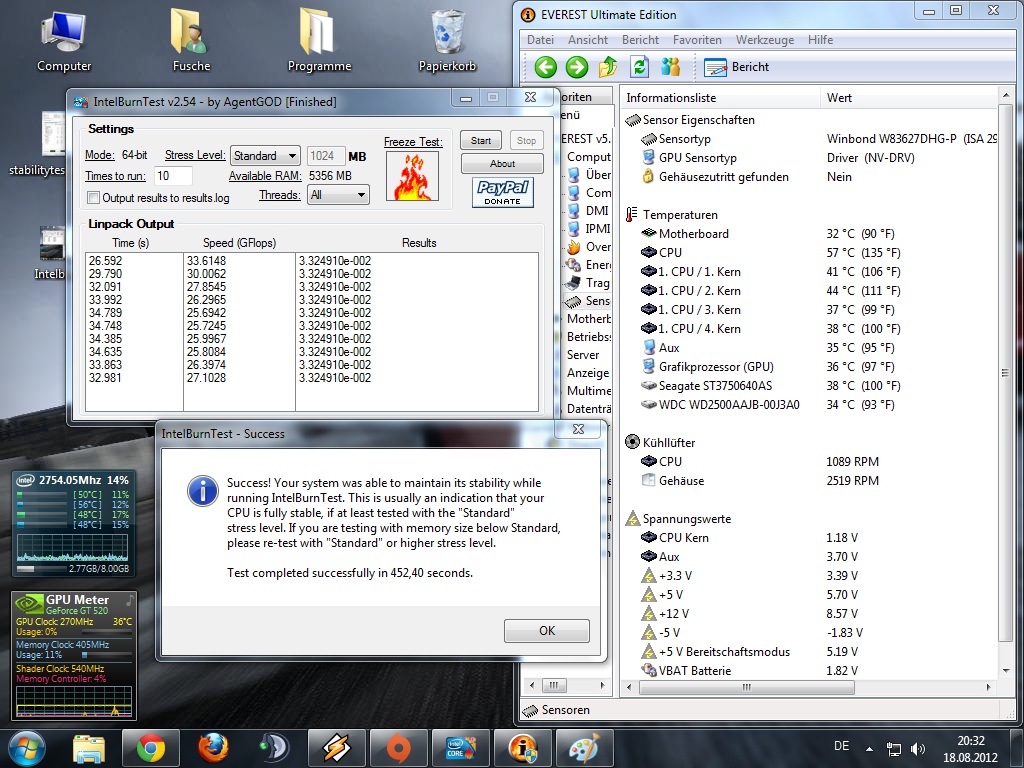
Task: Open Google Chrome from the taskbar
Action: pos(150,748)
